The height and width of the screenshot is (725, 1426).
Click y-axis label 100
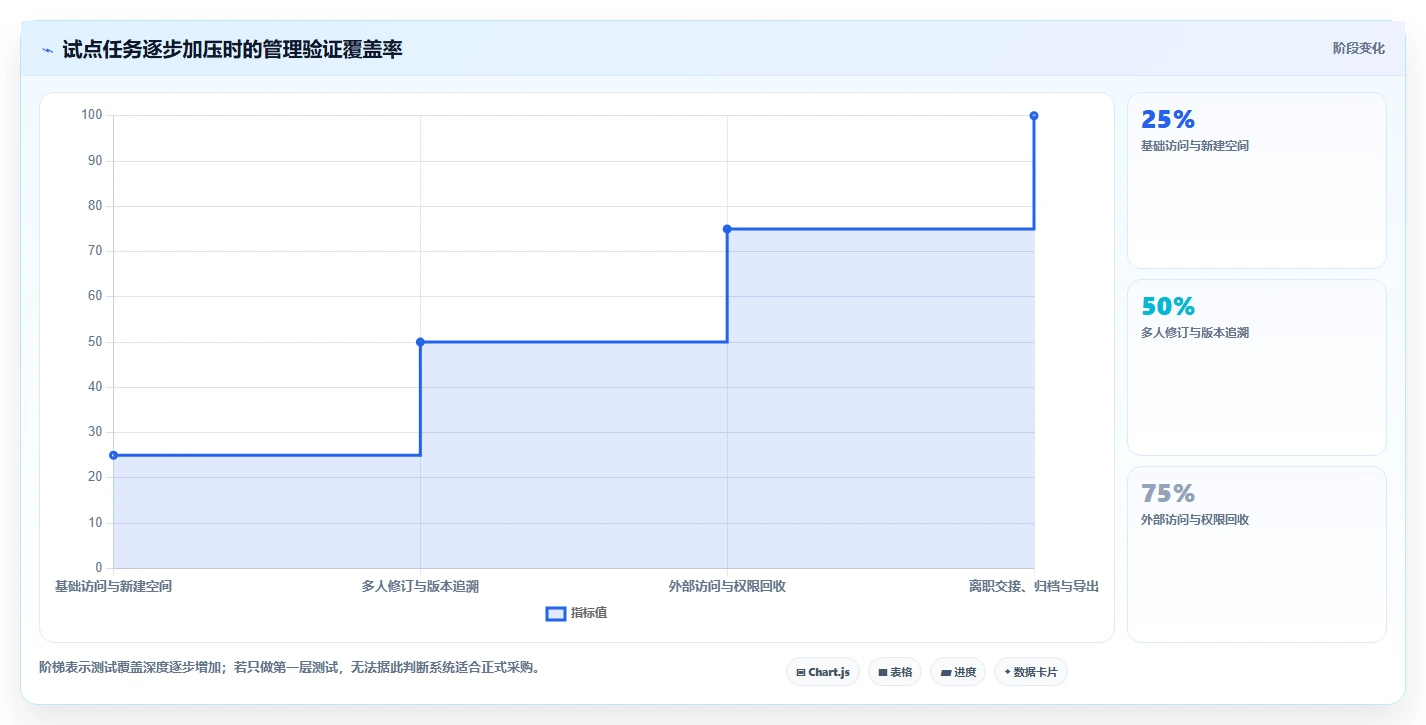click(x=92, y=116)
